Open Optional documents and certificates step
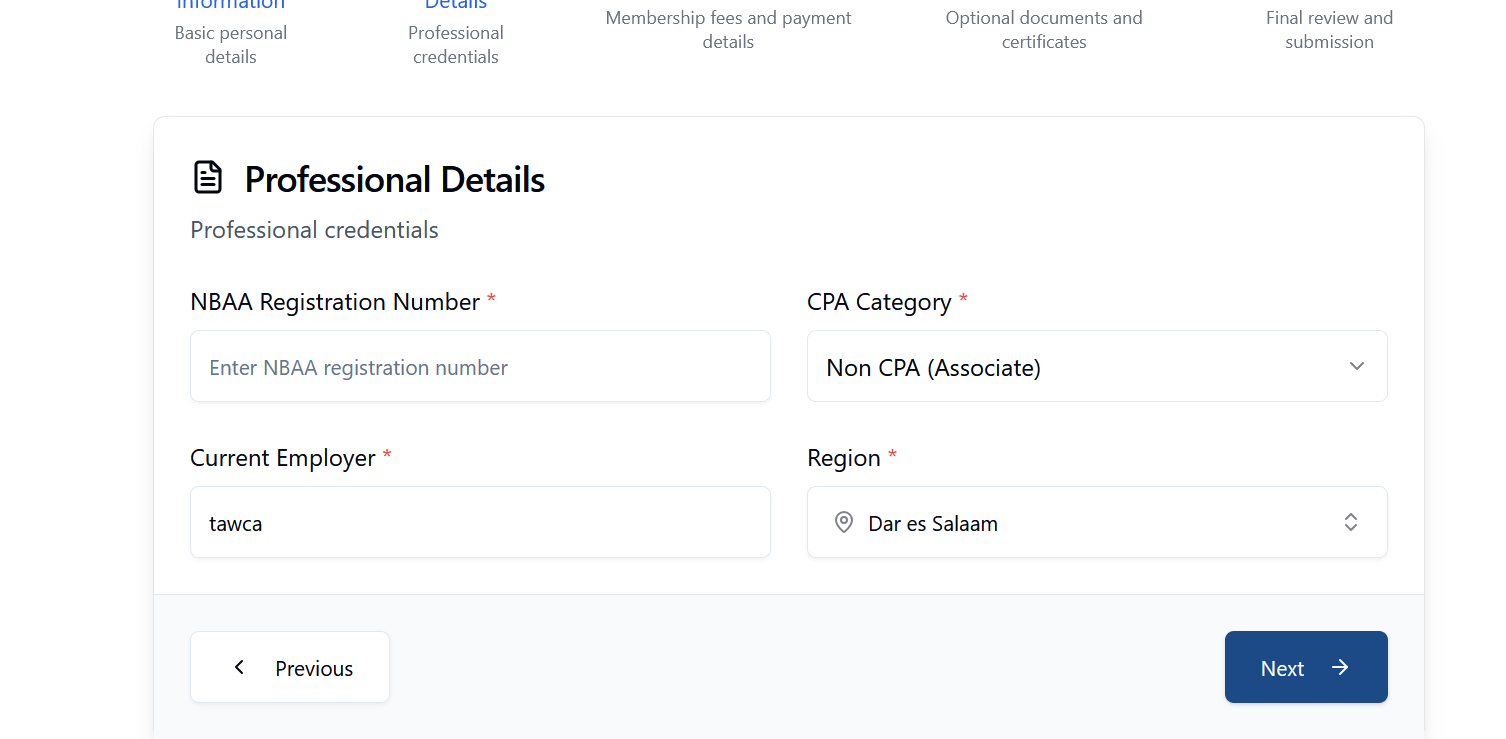Image resolution: width=1506 pixels, height=739 pixels. pos(1044,30)
